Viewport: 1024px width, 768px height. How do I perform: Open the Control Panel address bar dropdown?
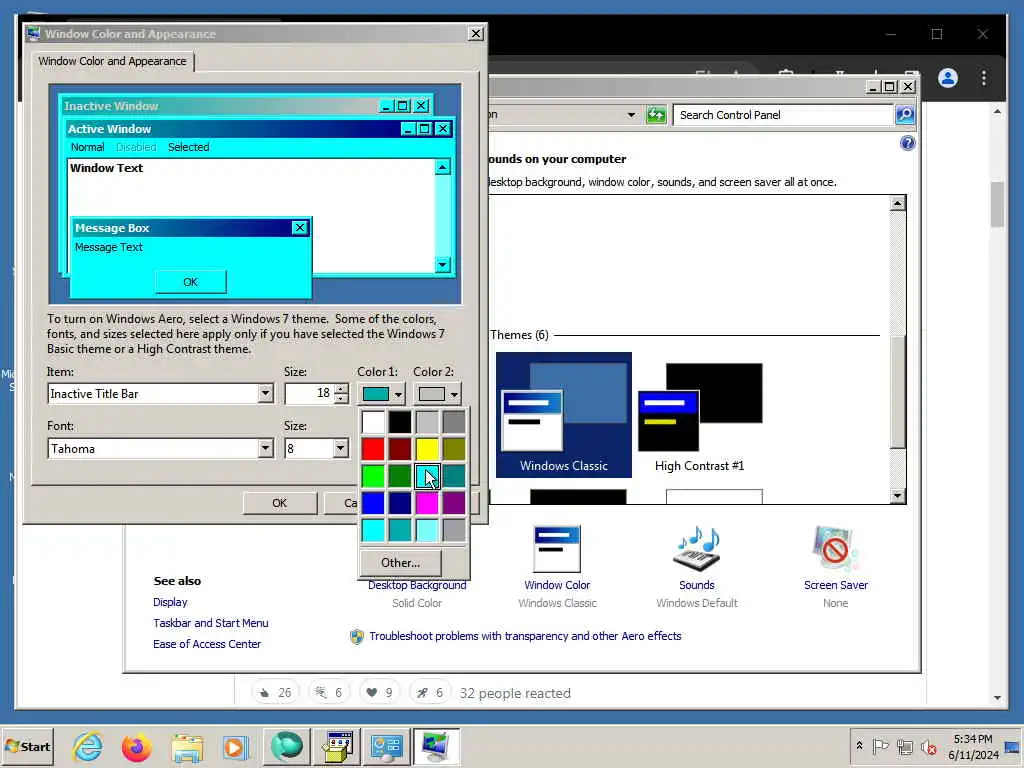click(x=631, y=115)
